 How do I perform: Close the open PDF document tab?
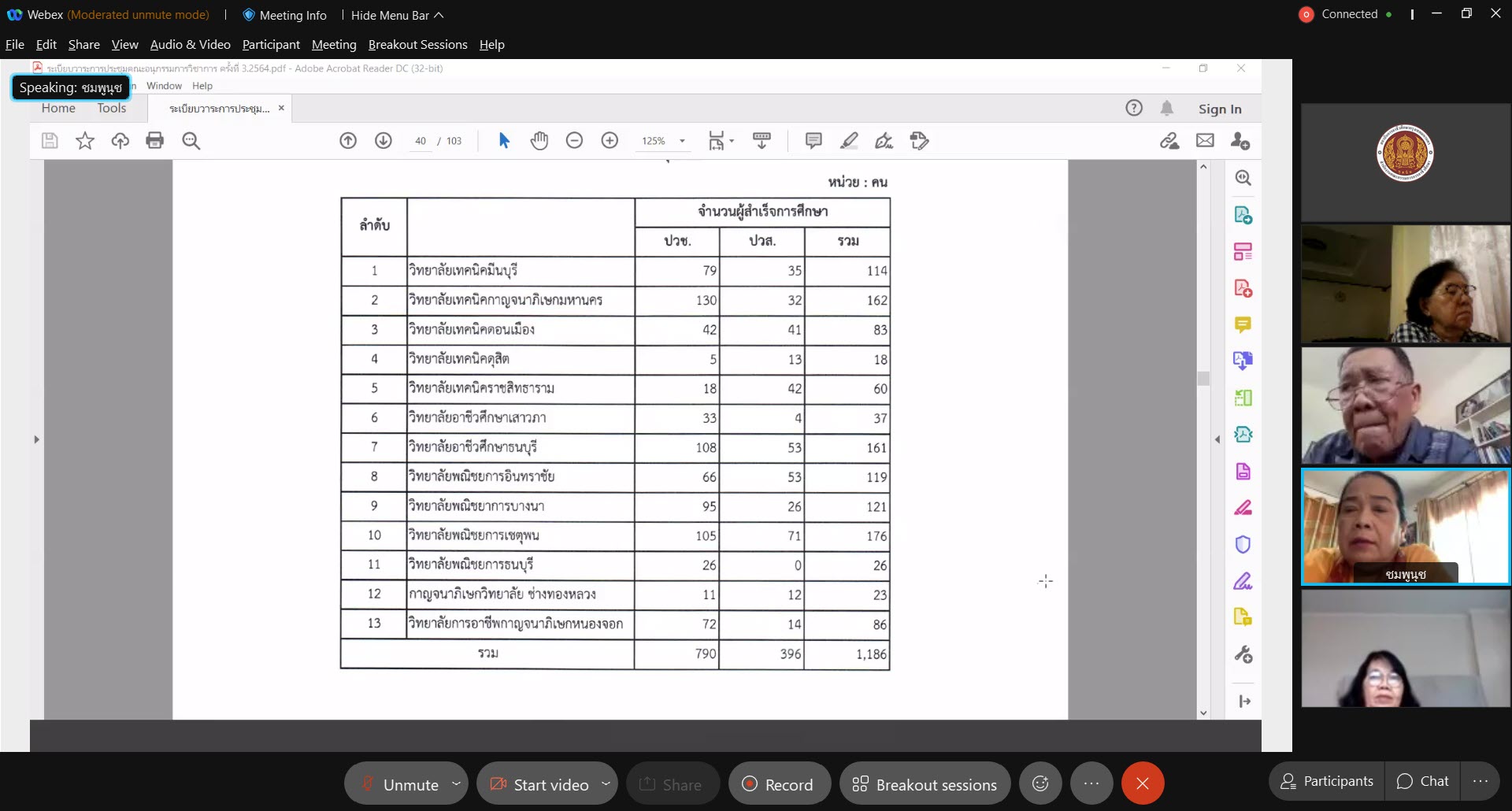(x=281, y=108)
